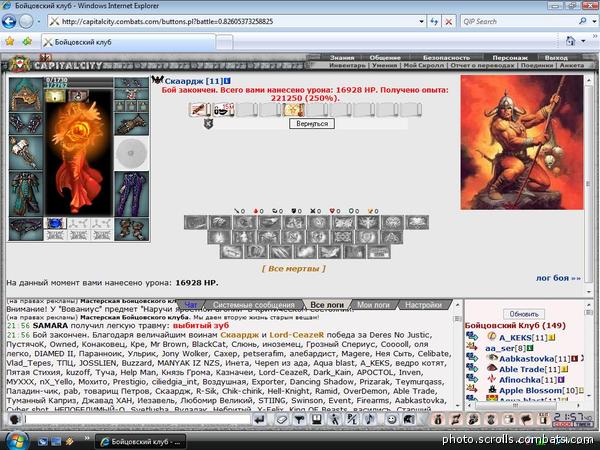Open the лог боя link
Screen dimensions: 600x450
(558, 278)
